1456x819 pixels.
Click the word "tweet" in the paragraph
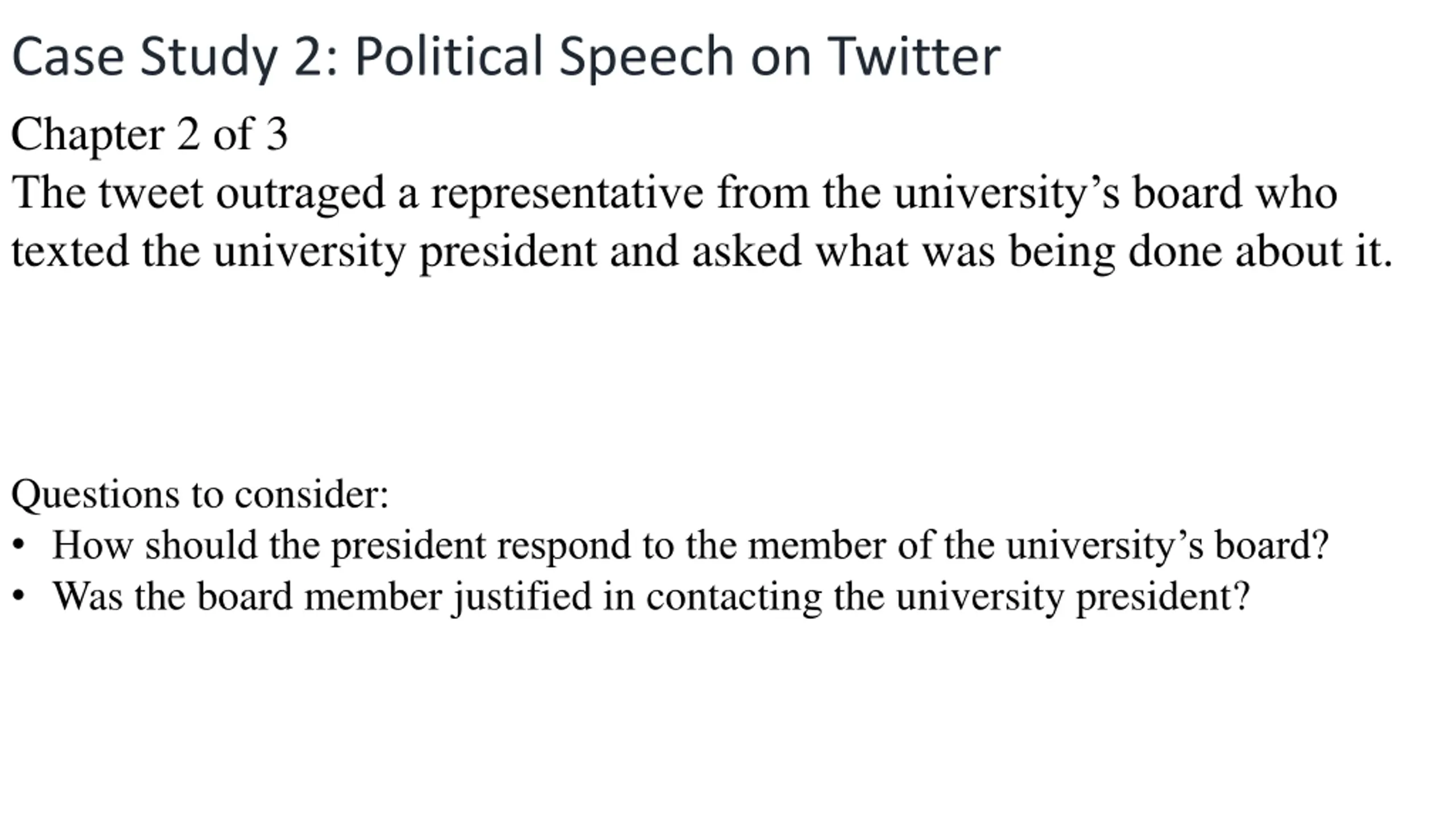tap(151, 193)
